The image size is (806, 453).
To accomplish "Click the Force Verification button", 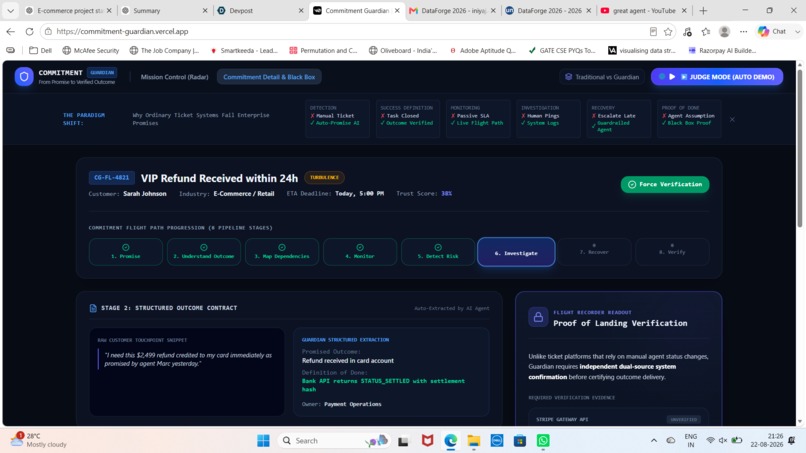I will click(x=665, y=185).
